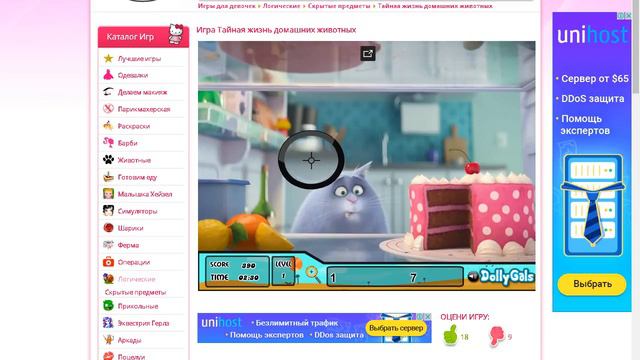Click the coloring icon beside Раскраски
The image size is (640, 360).
(x=108, y=126)
